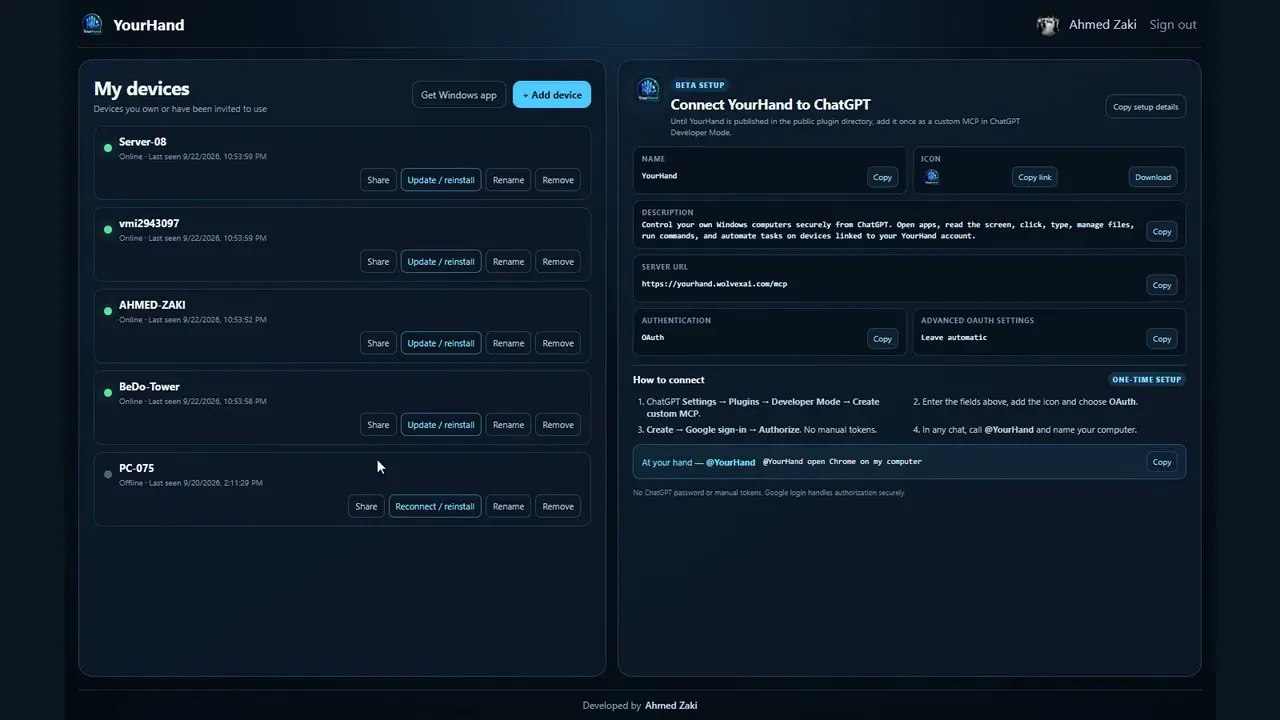Viewport: 1280px width, 720px height.
Task: Update / reinstall AHMED-ZAKI
Action: pyautogui.click(x=441, y=343)
